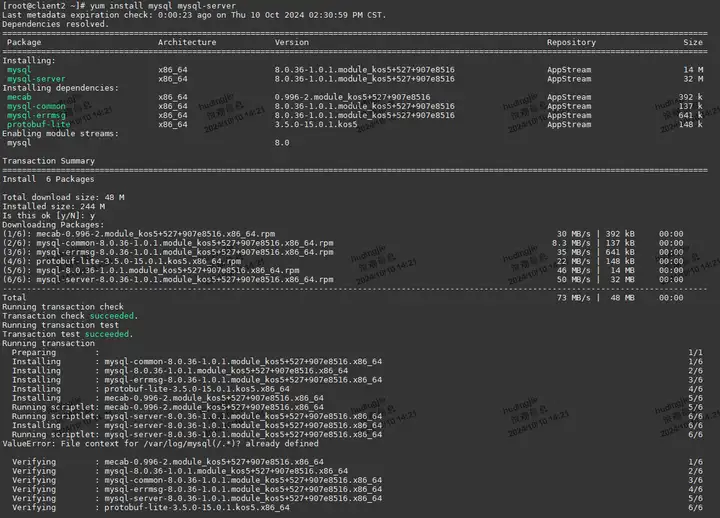The width and height of the screenshot is (720, 518).
Task: Click the green 'mysql-common' dependency name
Action: (x=36, y=106)
